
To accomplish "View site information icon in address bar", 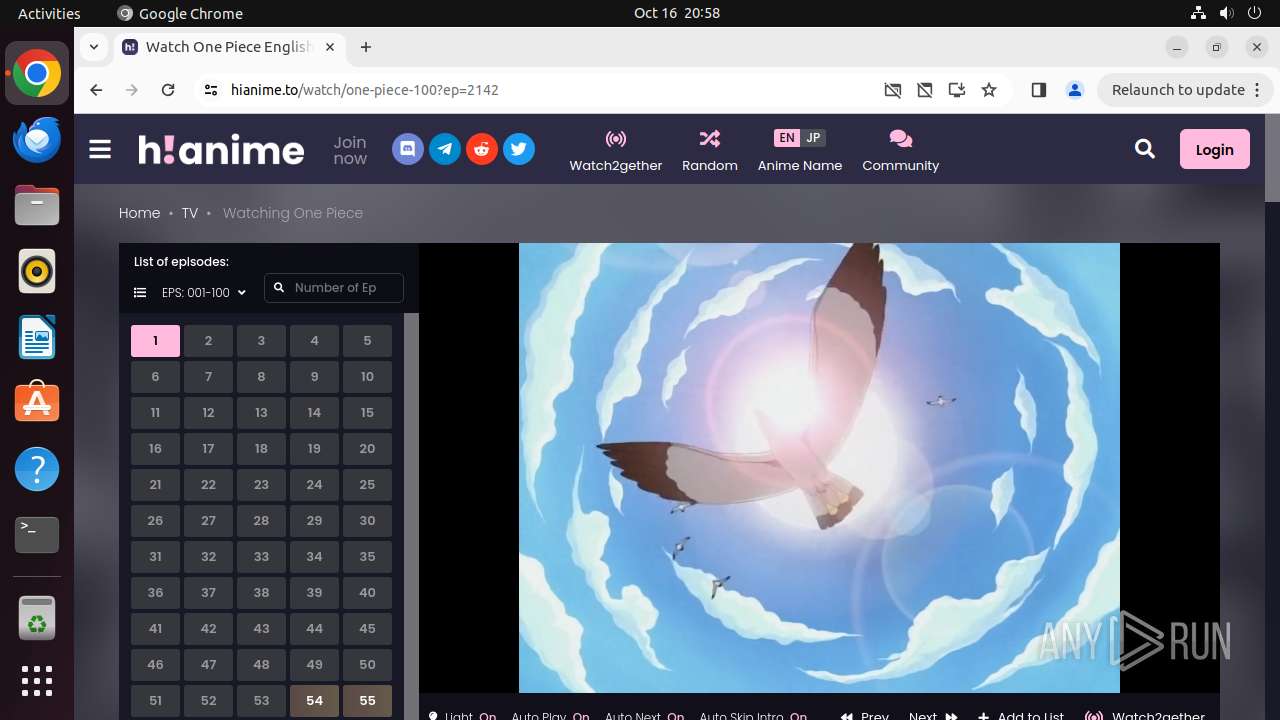I will coord(211,90).
